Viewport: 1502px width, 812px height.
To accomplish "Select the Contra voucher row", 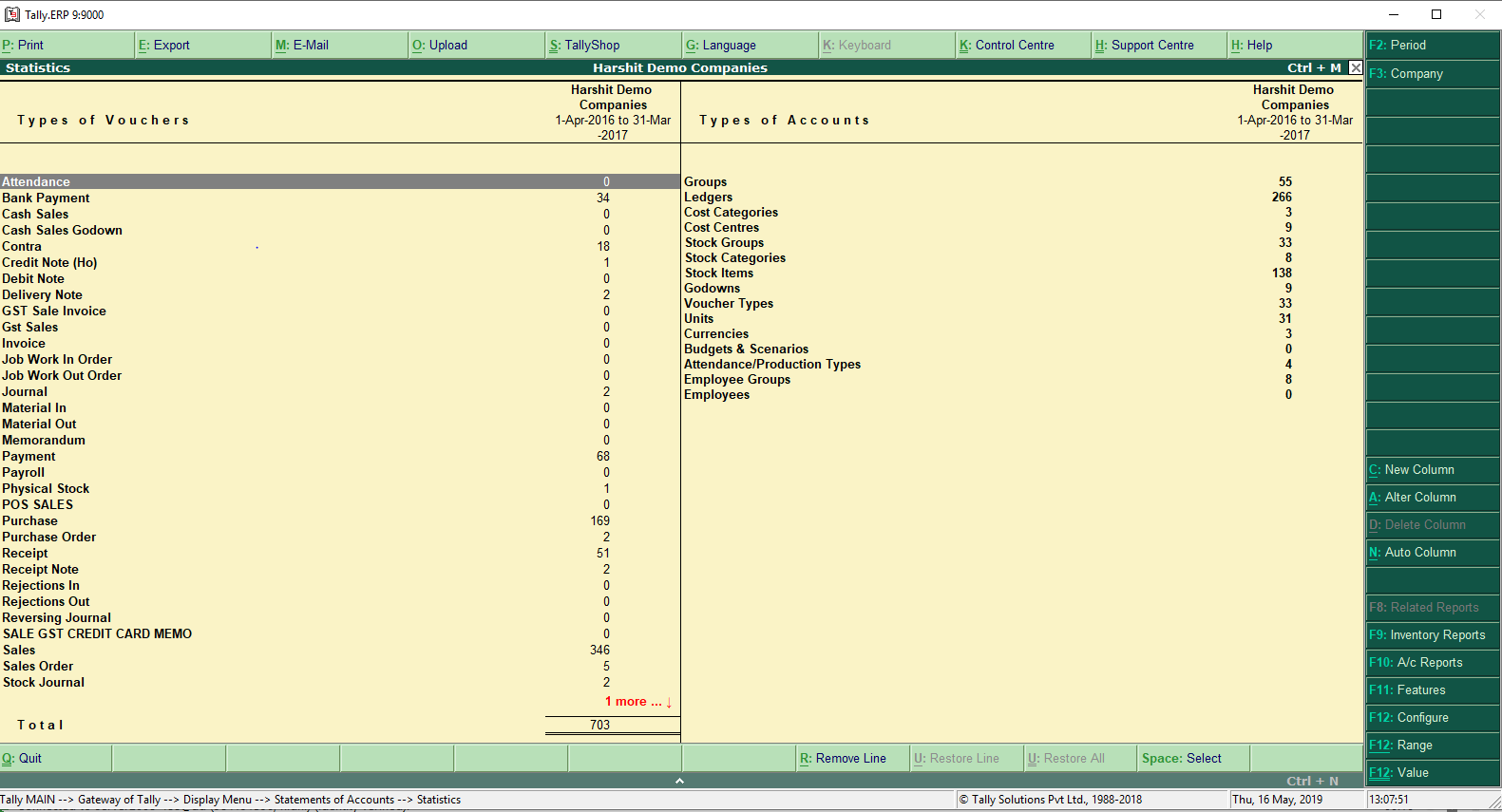I will (339, 246).
